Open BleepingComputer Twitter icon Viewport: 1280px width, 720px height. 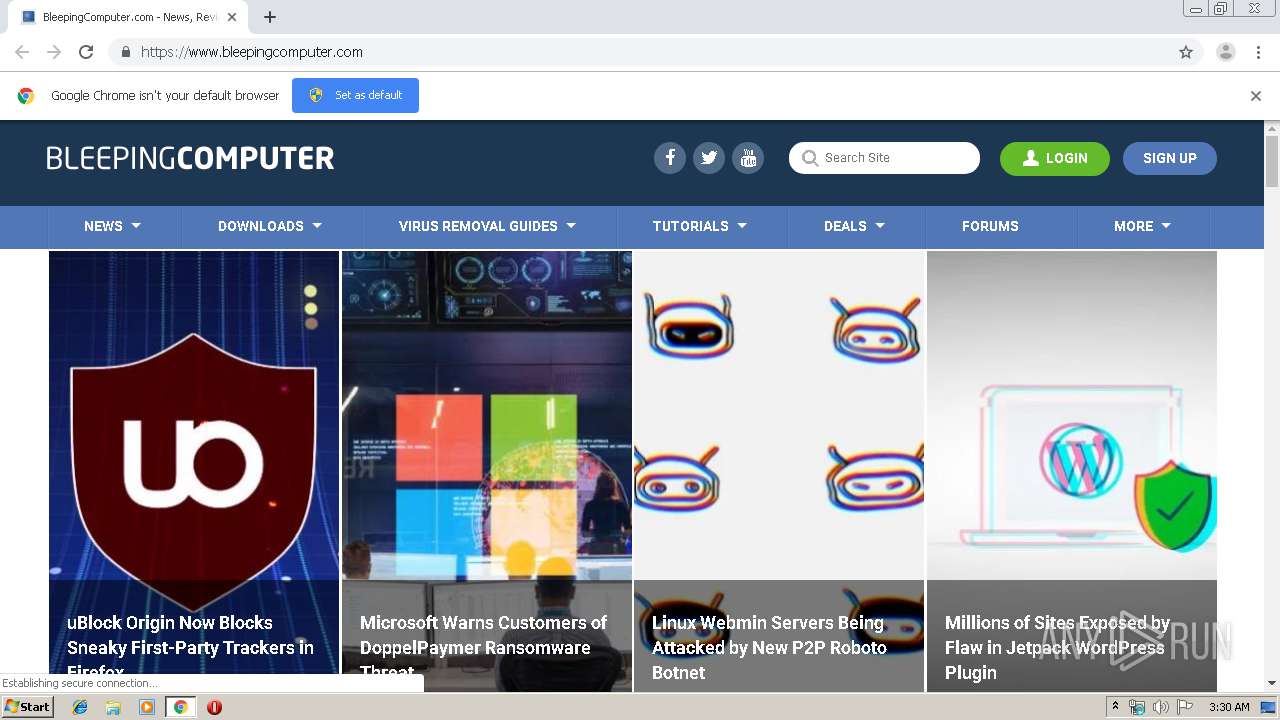point(709,158)
